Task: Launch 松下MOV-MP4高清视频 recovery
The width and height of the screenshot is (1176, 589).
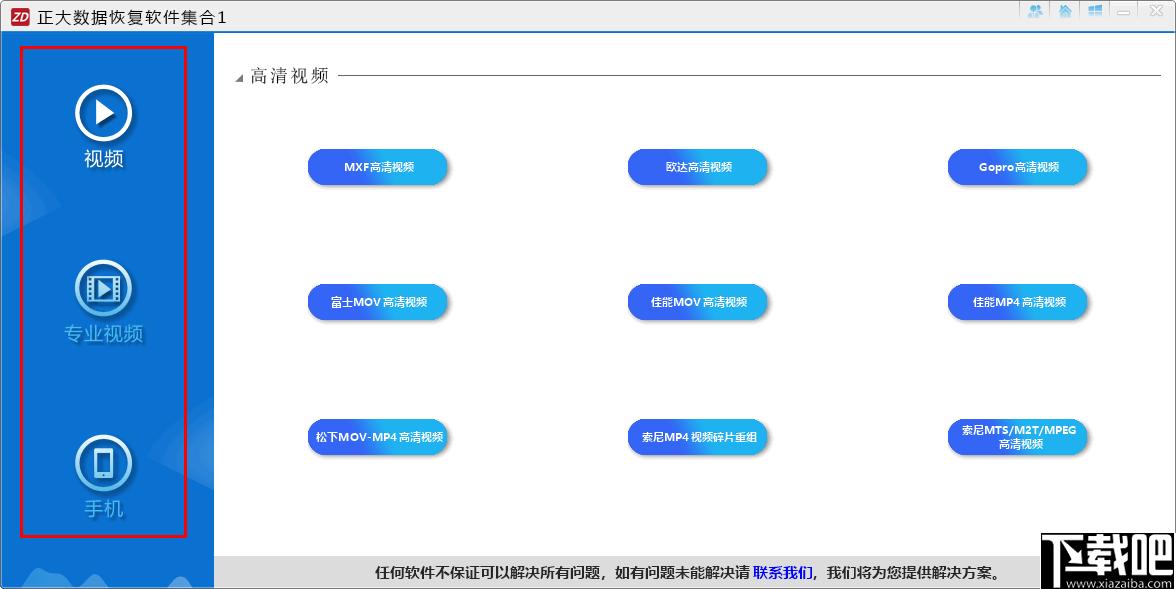Action: coord(378,437)
